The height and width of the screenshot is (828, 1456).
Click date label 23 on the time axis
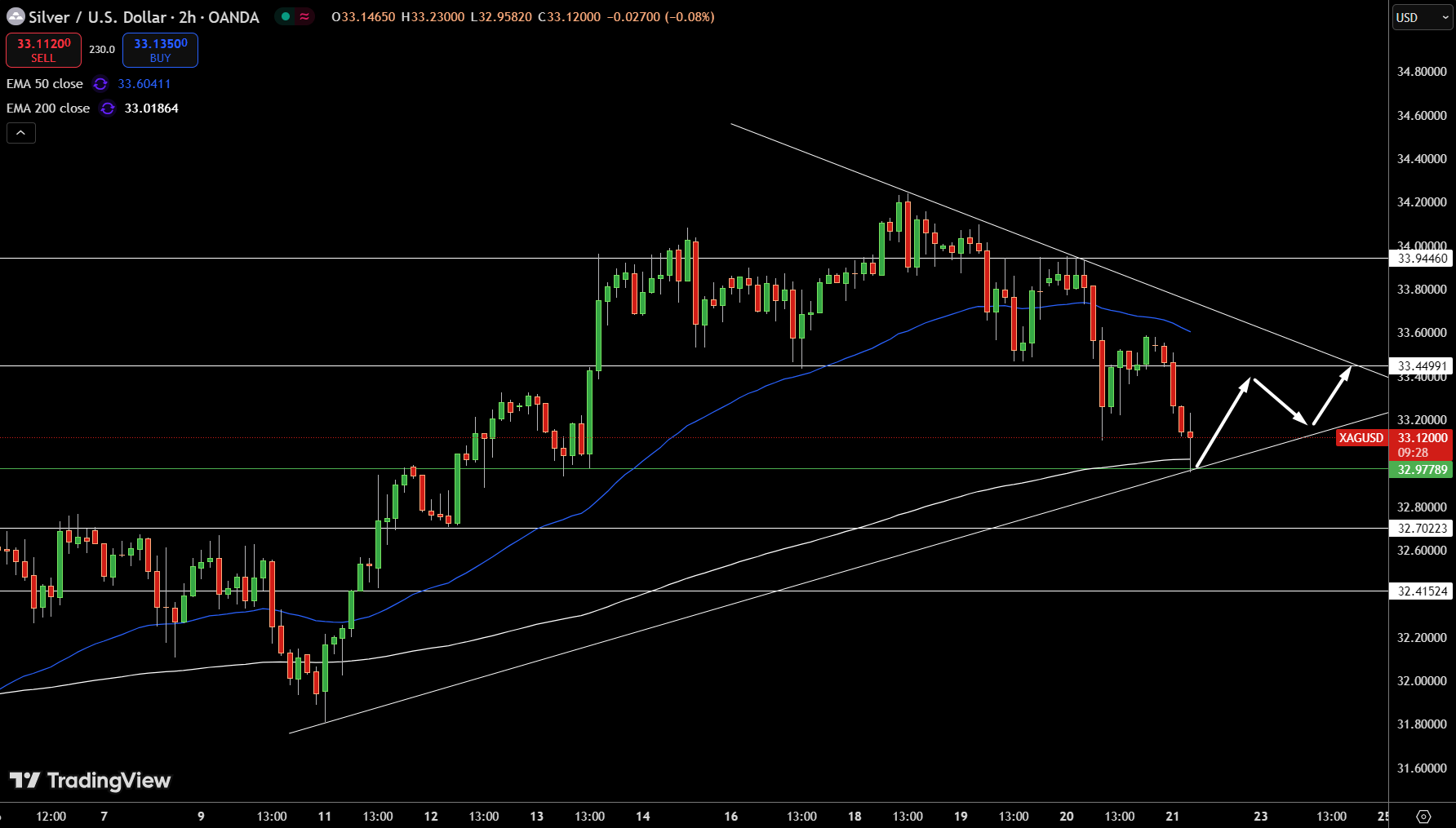[1261, 816]
